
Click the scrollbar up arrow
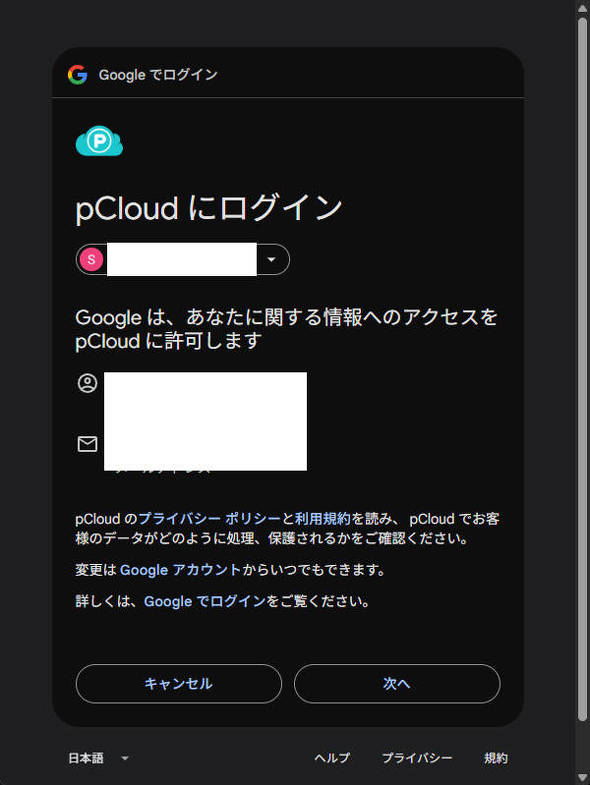click(582, 9)
